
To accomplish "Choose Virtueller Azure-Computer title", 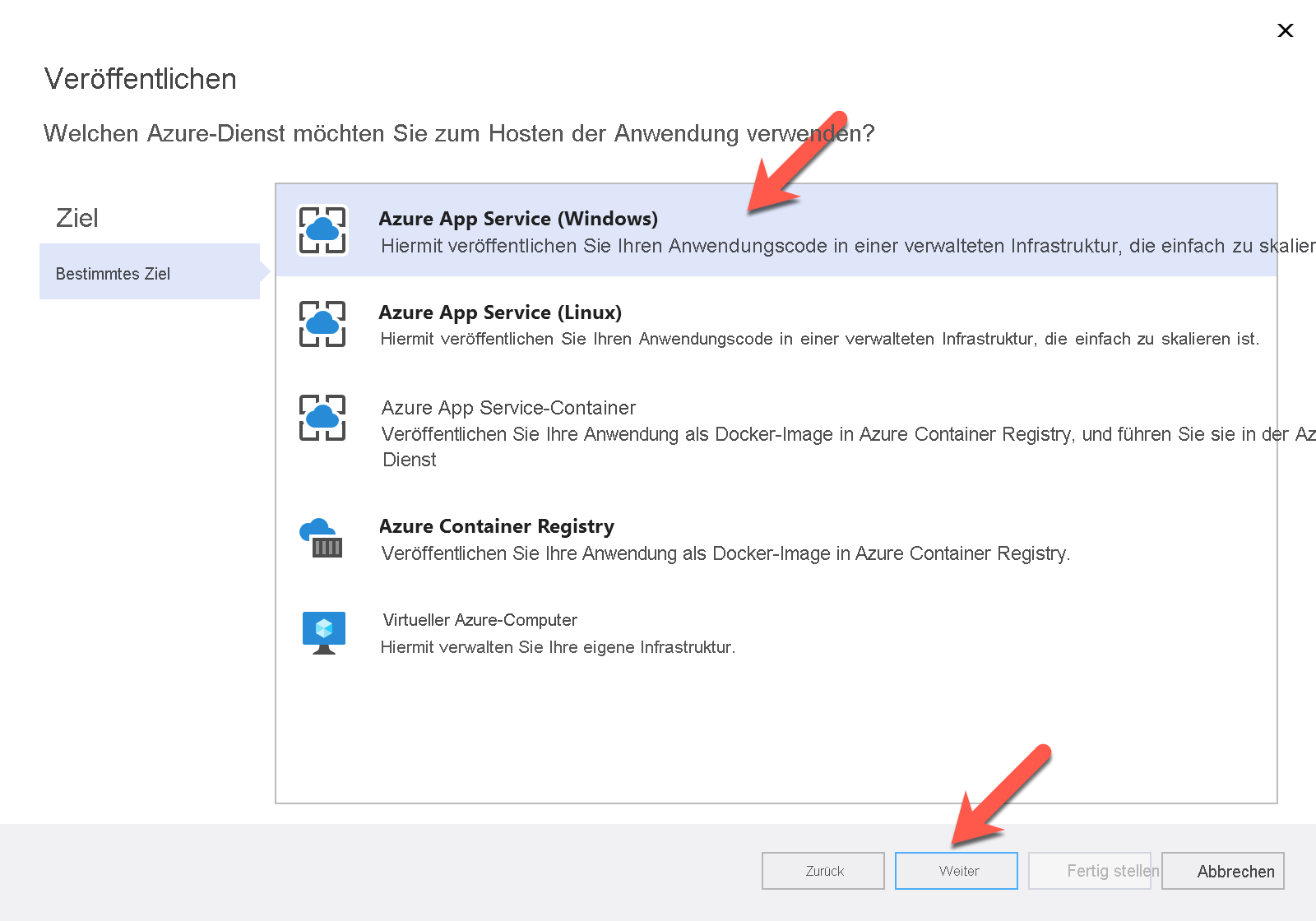I will (x=480, y=620).
